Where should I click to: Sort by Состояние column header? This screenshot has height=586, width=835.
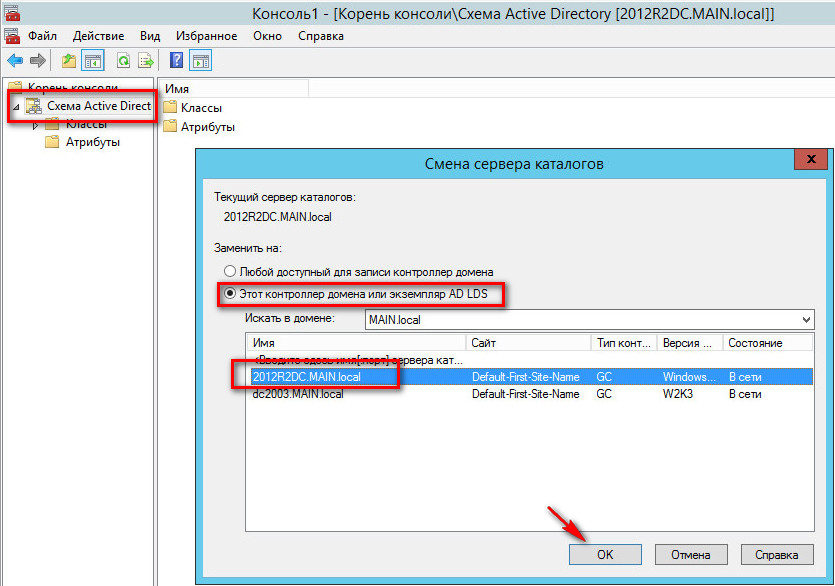pyautogui.click(x=768, y=343)
